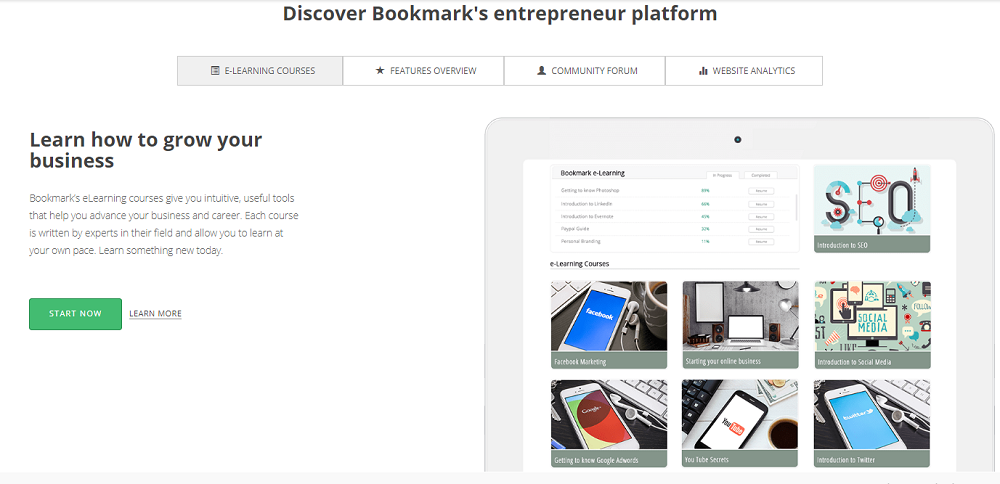This screenshot has height=484, width=1000.
Task: Click the Discover Bookmark's entrepreneur platform heading
Action: 500,13
